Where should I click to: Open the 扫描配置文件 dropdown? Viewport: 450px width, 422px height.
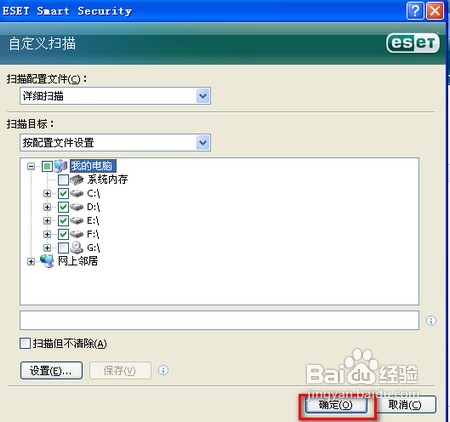coord(203,96)
